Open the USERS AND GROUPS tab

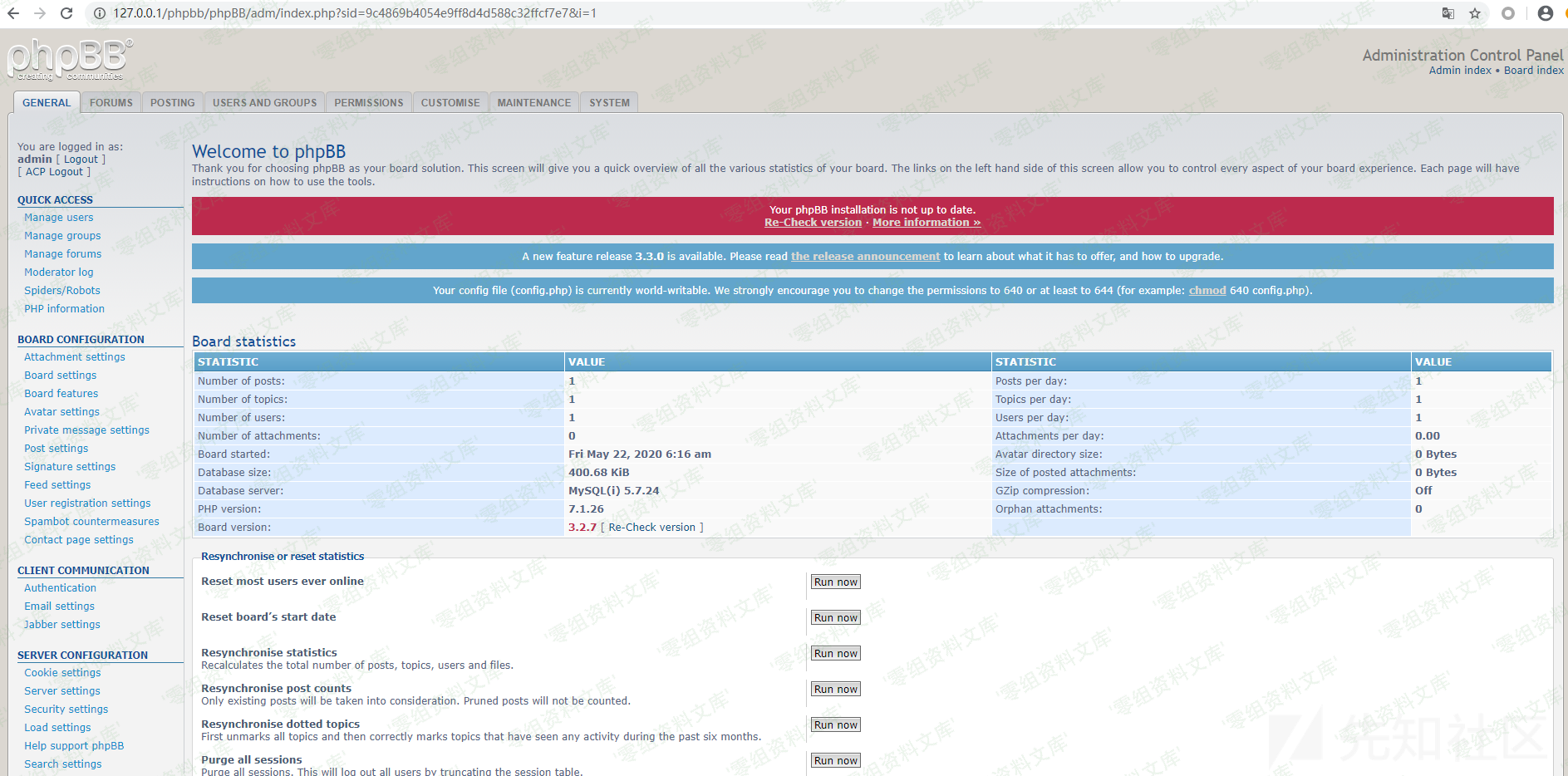(265, 103)
